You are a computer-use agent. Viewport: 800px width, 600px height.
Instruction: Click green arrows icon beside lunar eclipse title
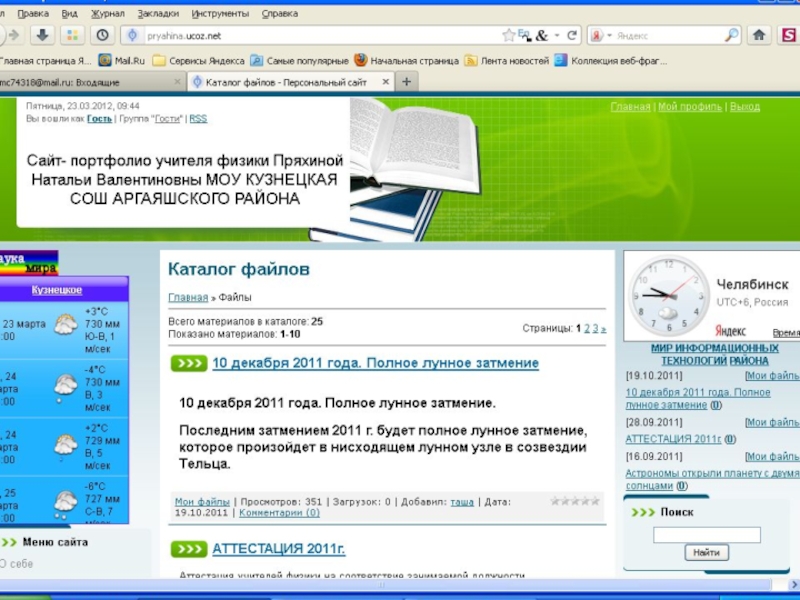click(x=189, y=363)
